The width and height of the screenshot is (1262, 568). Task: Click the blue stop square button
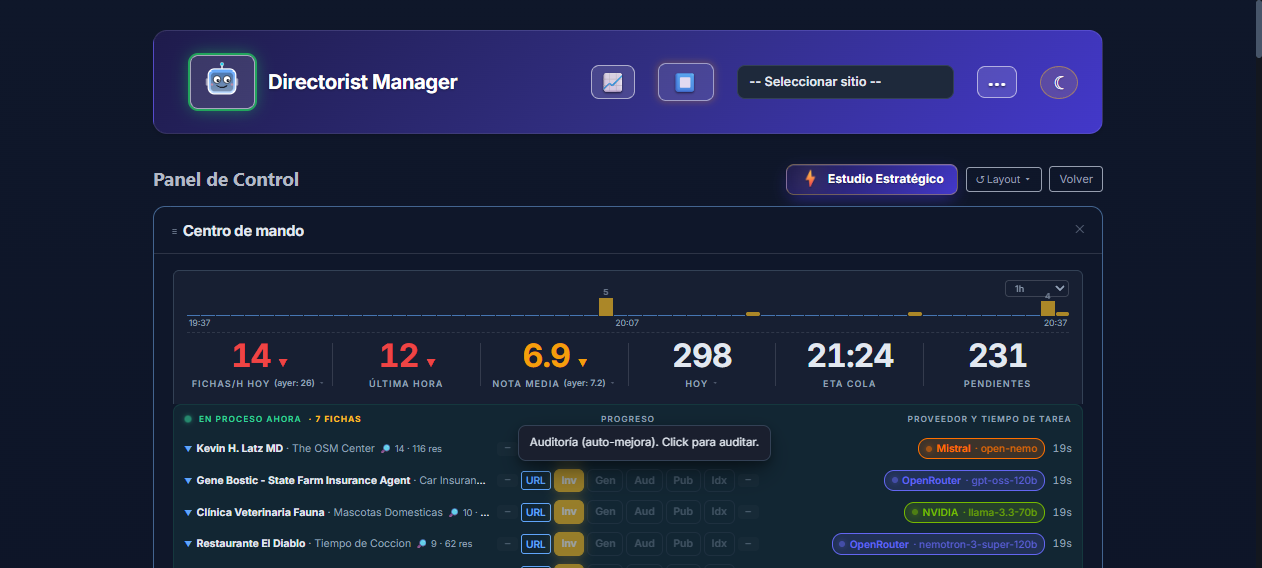[685, 82]
